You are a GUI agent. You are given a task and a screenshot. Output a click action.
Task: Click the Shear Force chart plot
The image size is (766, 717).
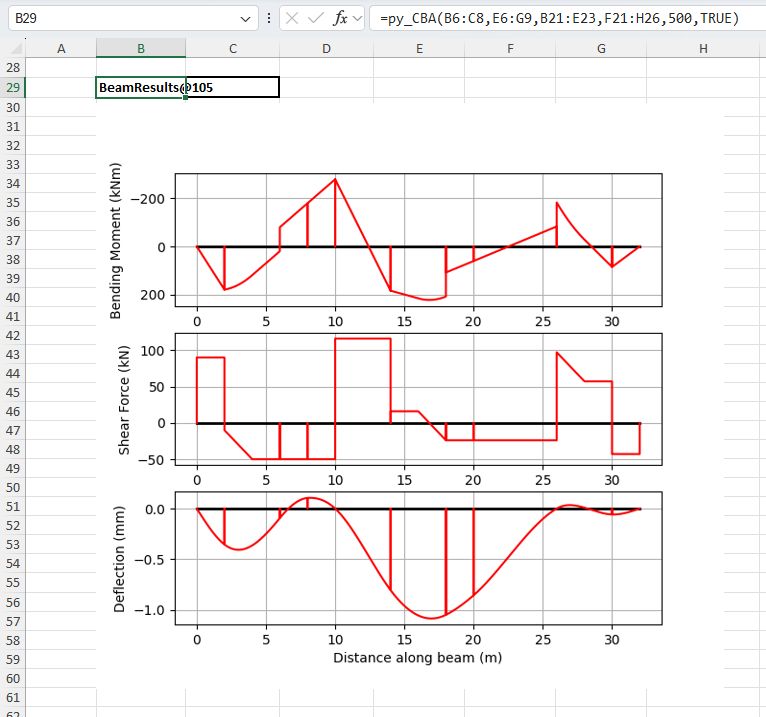click(418, 400)
